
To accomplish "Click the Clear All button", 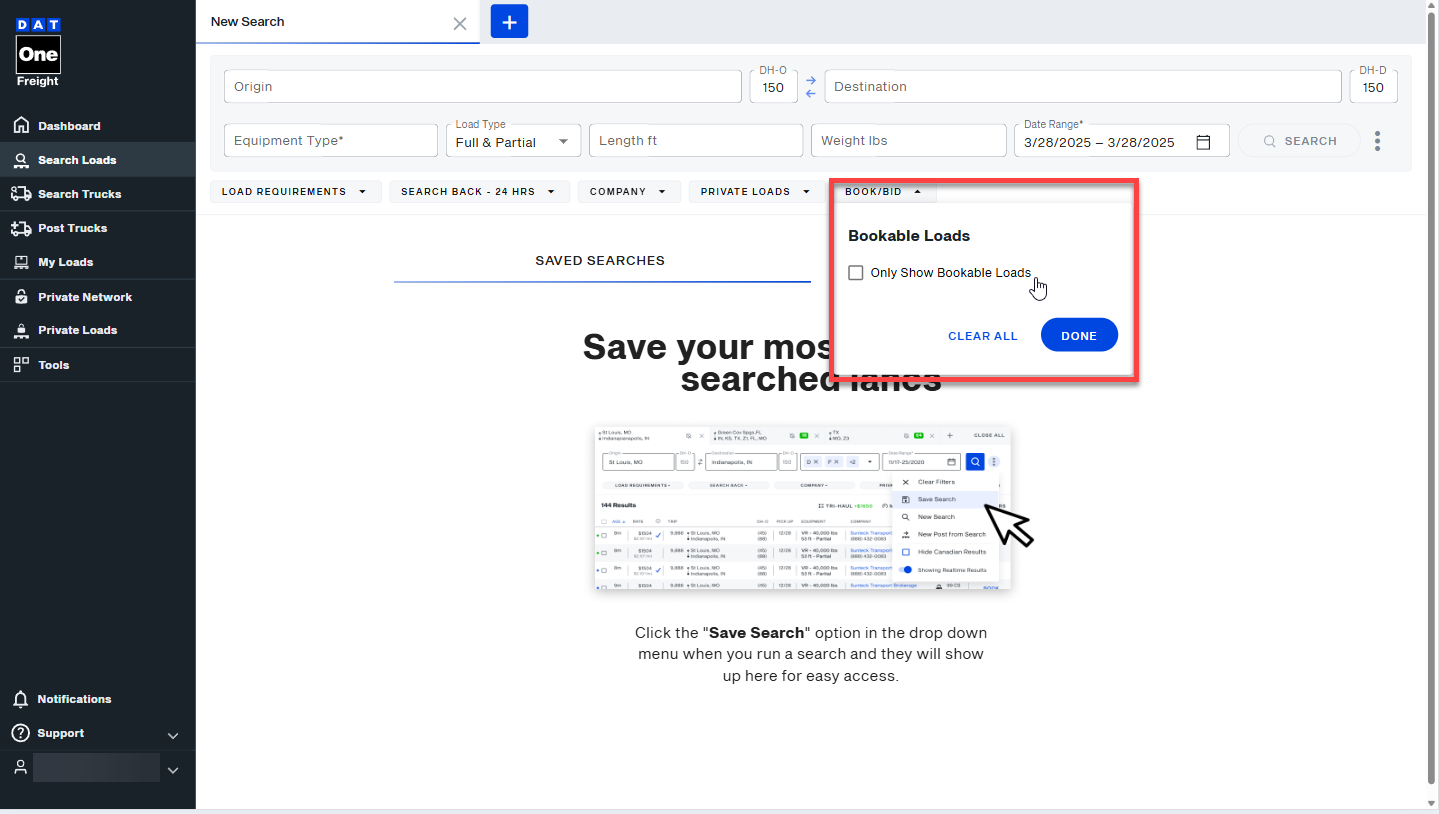I will [983, 336].
